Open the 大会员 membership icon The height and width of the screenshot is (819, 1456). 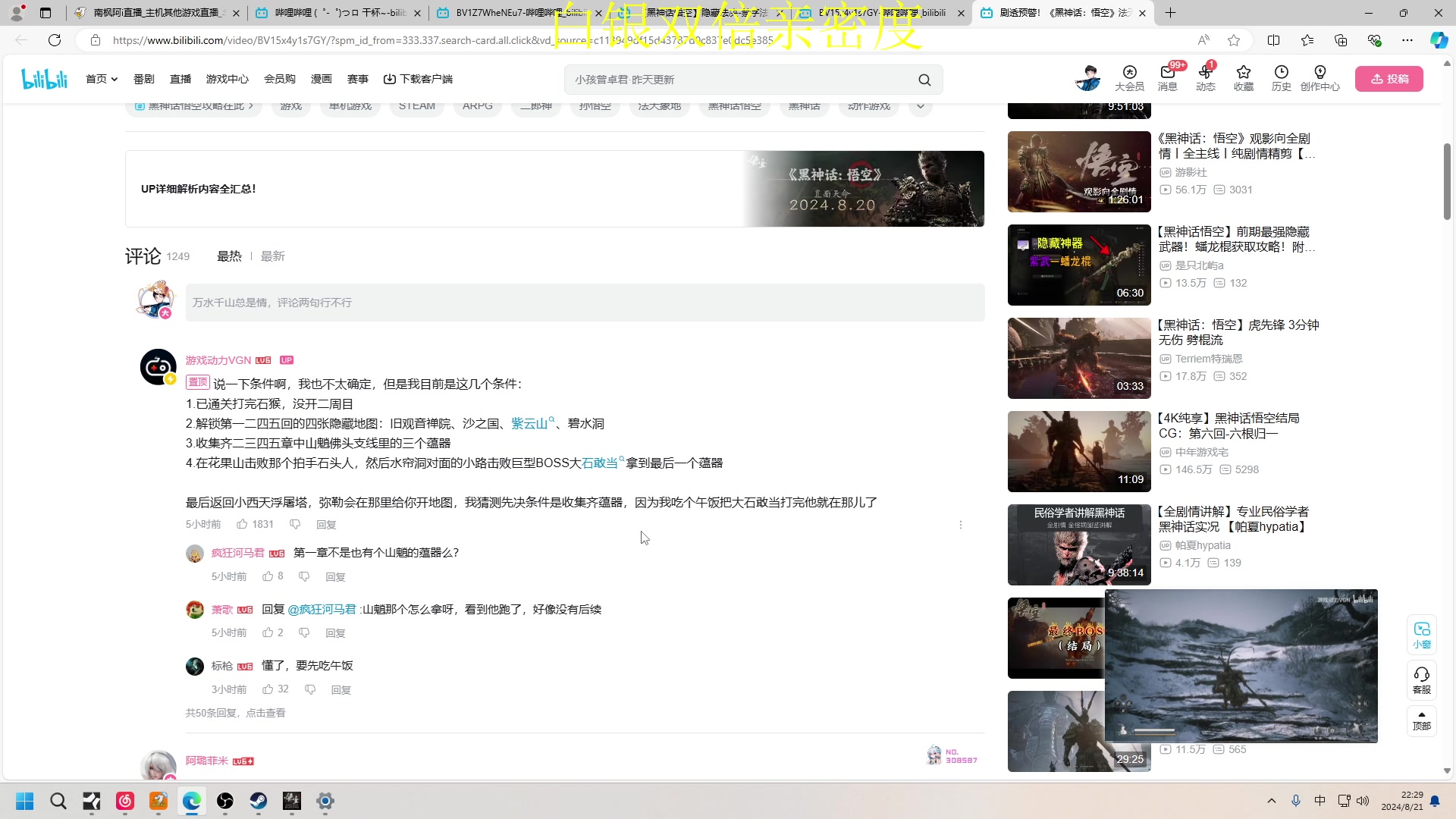(x=1129, y=78)
